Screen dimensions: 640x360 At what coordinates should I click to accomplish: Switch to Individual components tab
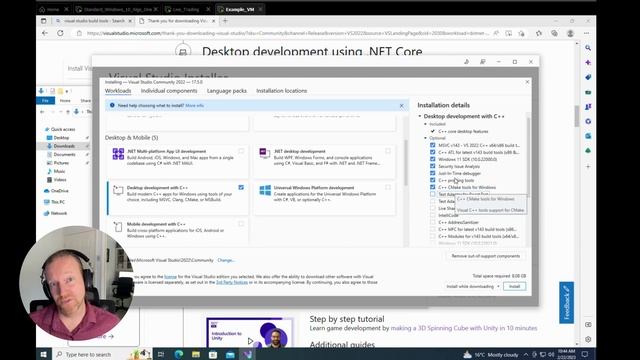point(169,91)
